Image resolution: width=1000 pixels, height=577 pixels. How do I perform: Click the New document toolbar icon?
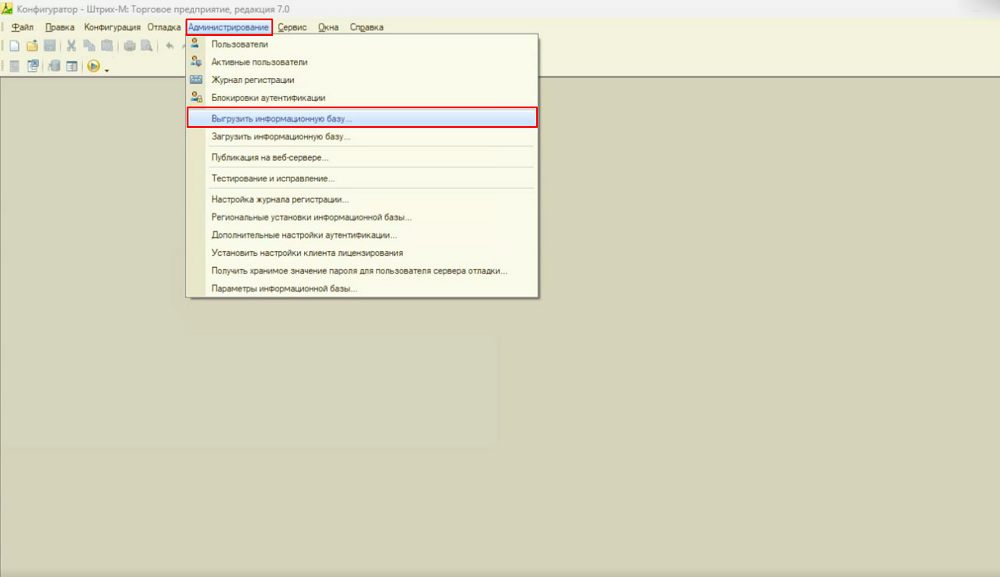[14, 46]
